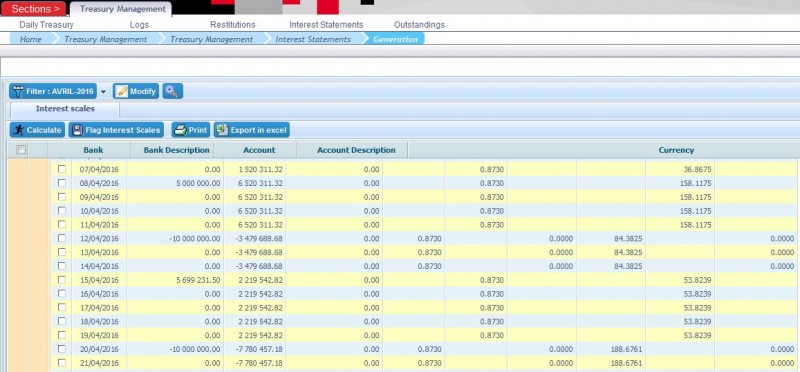Open the Logs menu
Screen dimensions: 800x372
coord(139,24)
